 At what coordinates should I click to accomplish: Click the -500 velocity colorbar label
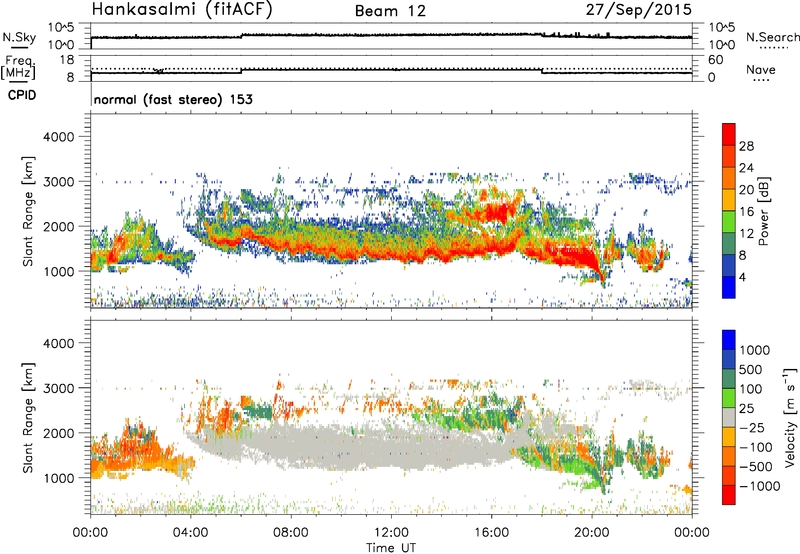click(756, 467)
